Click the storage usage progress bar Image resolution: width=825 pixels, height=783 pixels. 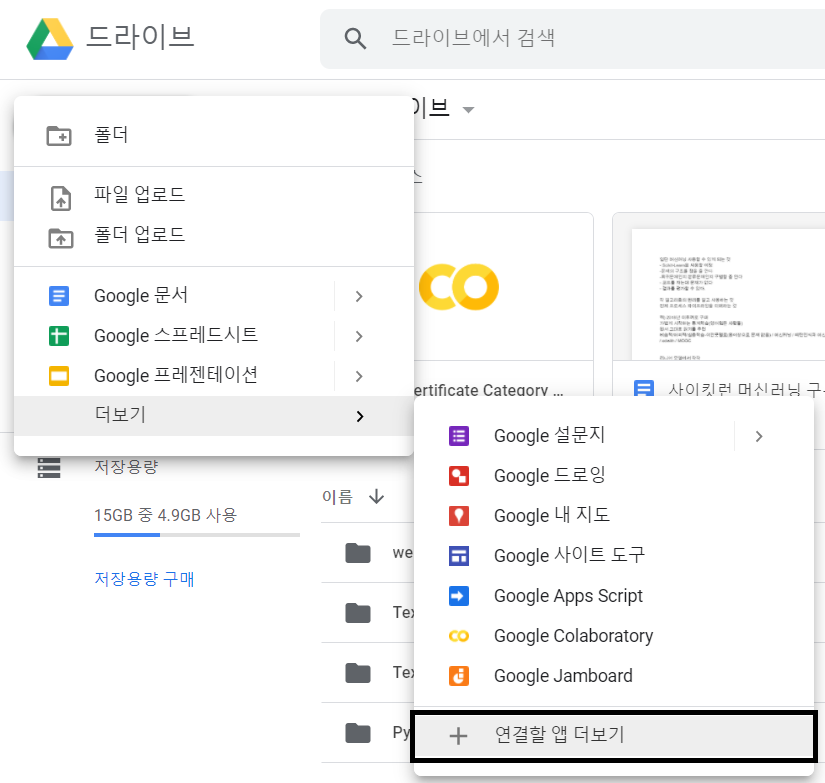click(x=197, y=535)
